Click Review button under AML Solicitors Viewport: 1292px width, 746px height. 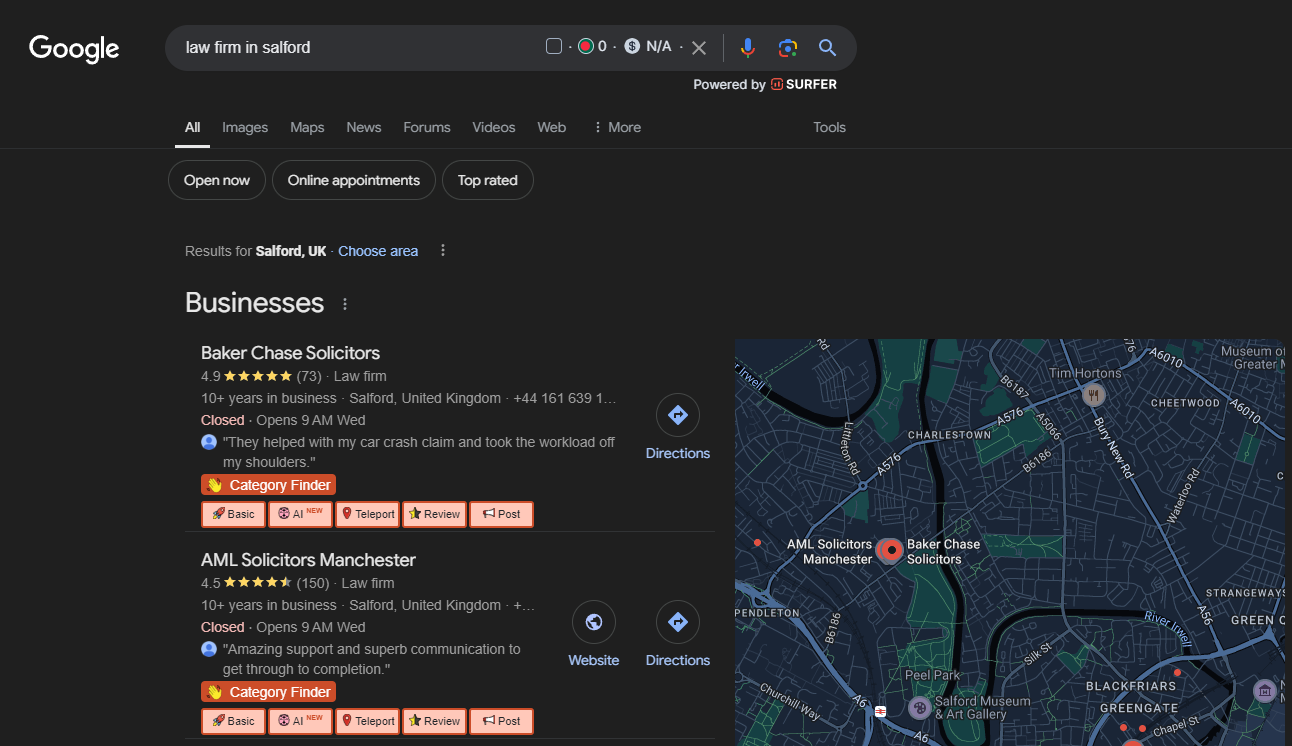click(434, 721)
